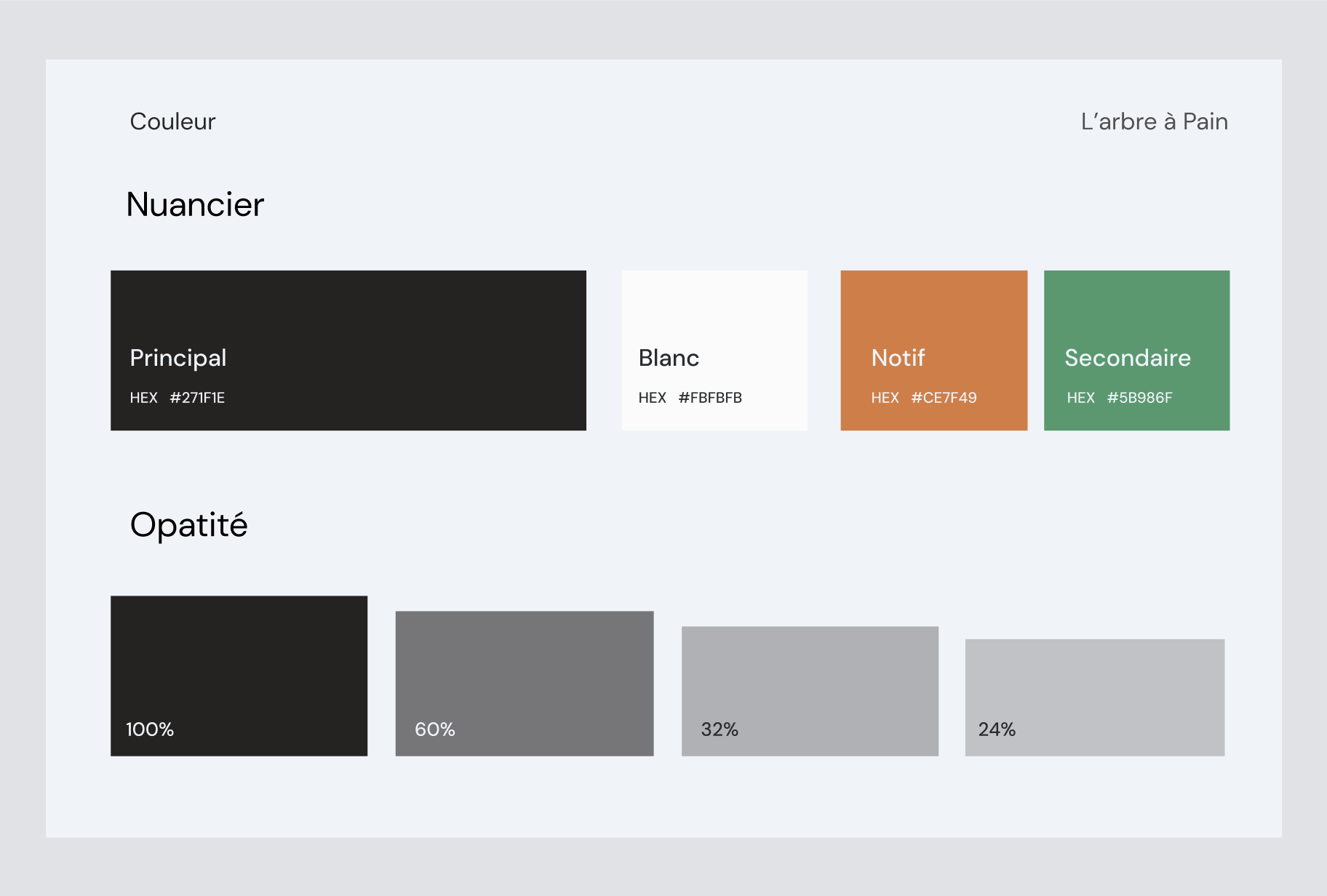
Task: Select the Blanc white color swatch
Action: point(714,351)
